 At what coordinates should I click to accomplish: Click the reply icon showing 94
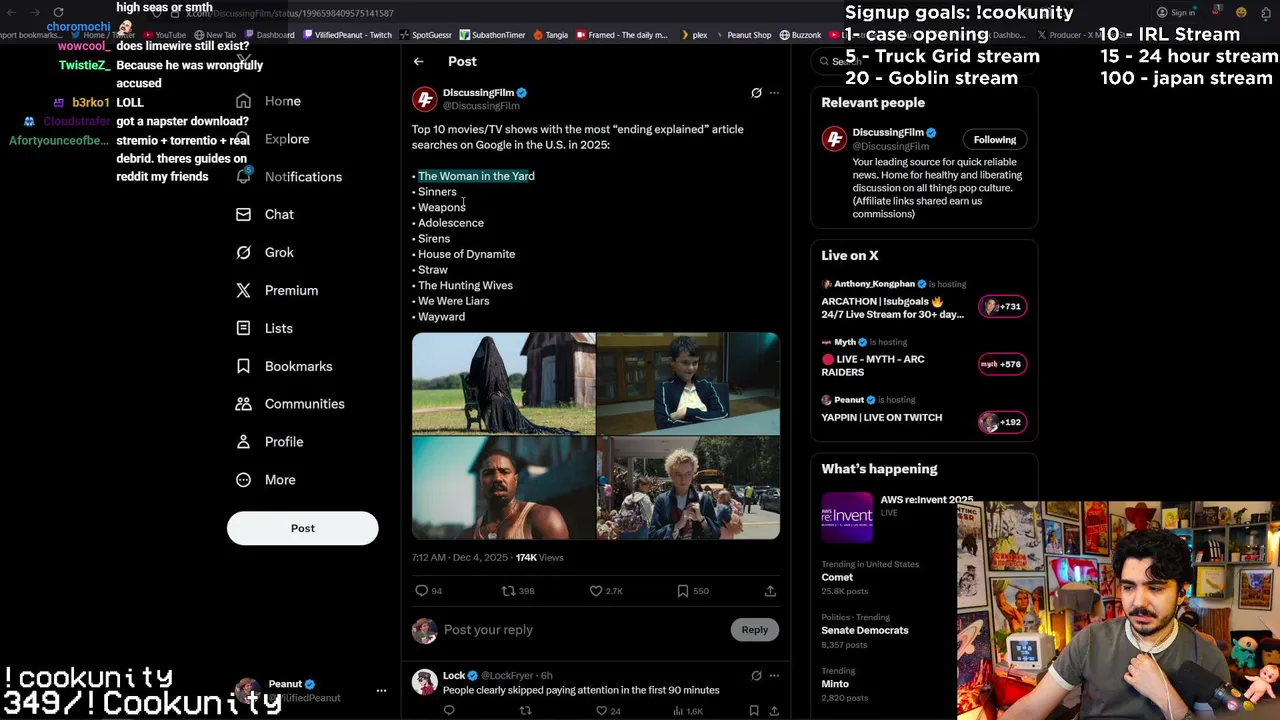[422, 591]
